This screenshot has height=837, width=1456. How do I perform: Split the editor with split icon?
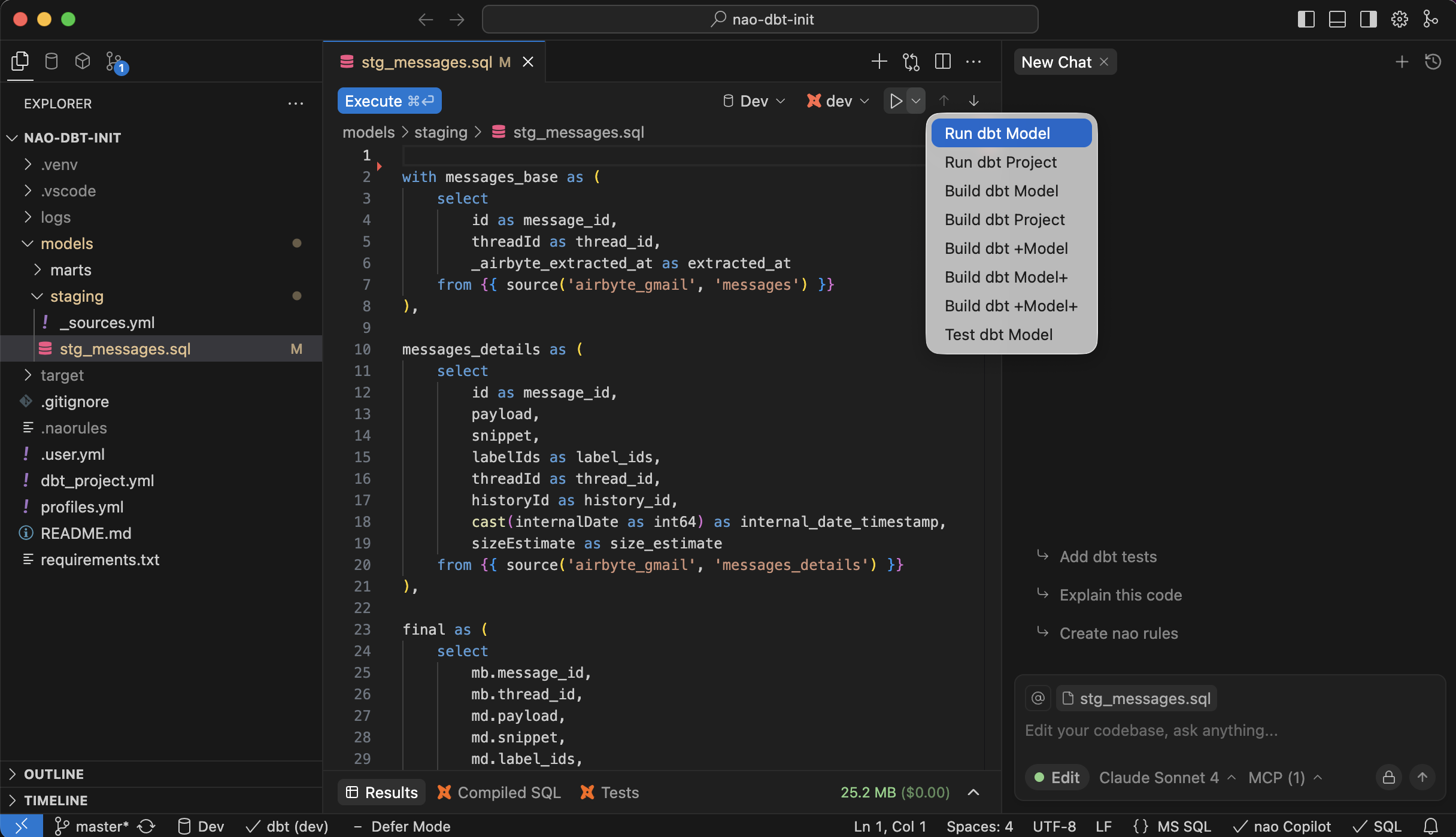pyautogui.click(x=942, y=62)
